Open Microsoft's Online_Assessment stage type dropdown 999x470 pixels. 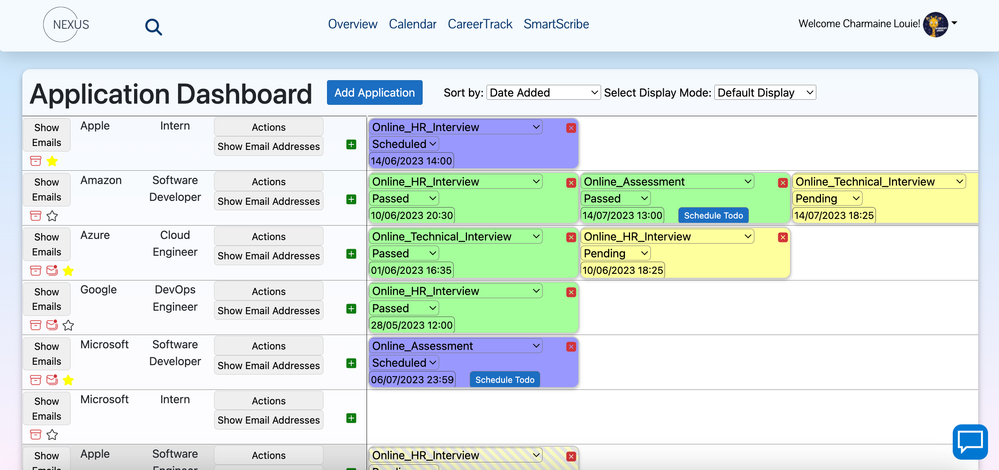(x=456, y=346)
